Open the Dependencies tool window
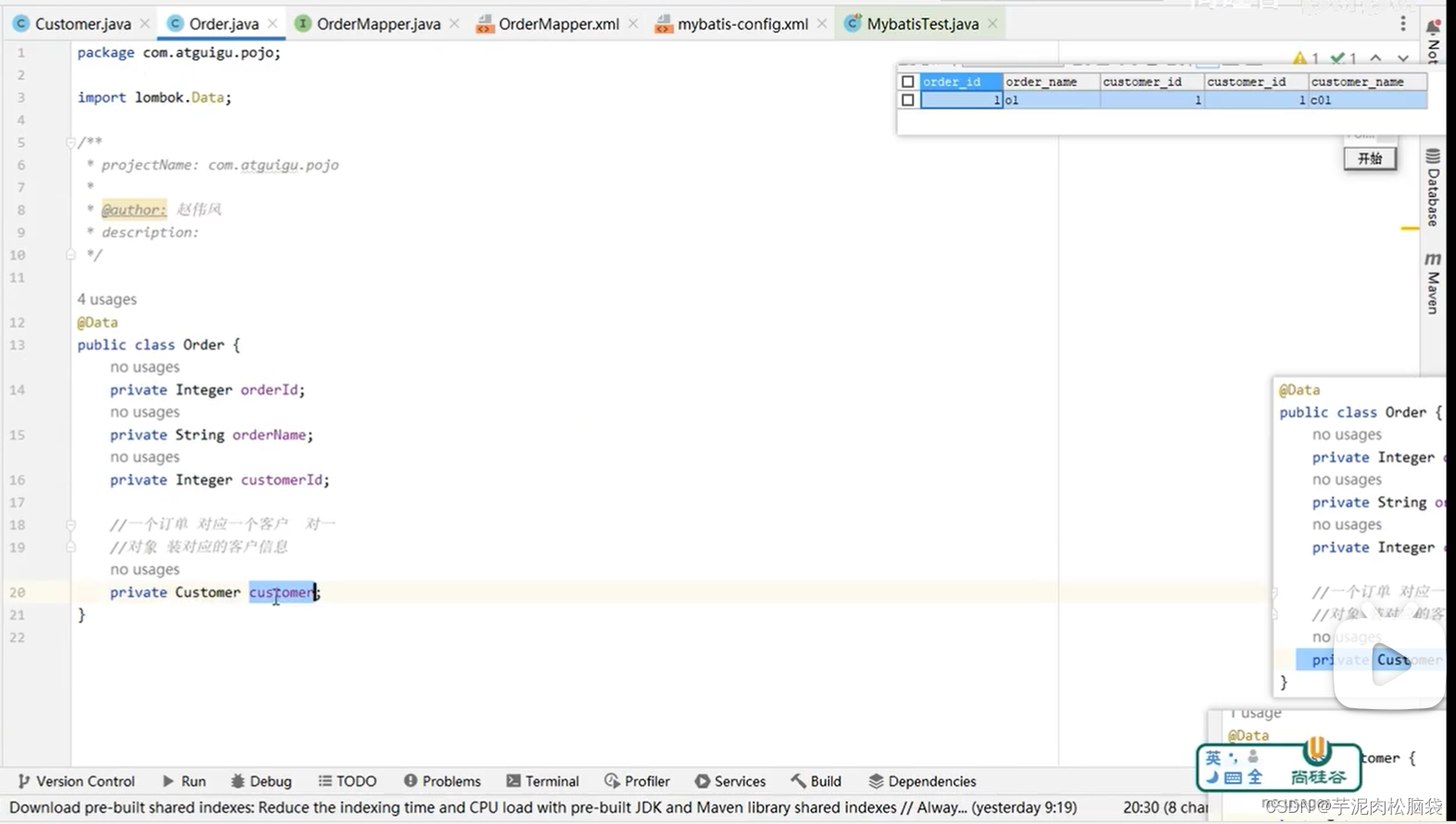1456x824 pixels. (922, 781)
